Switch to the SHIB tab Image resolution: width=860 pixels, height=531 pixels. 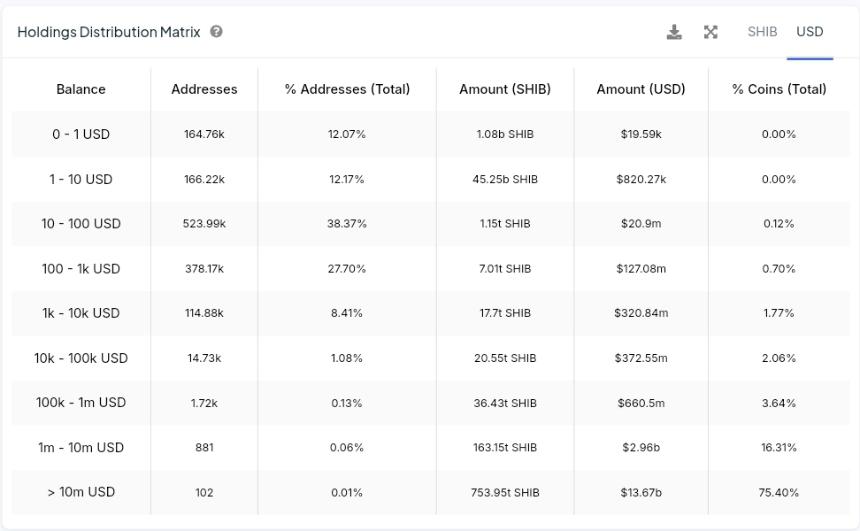click(762, 32)
